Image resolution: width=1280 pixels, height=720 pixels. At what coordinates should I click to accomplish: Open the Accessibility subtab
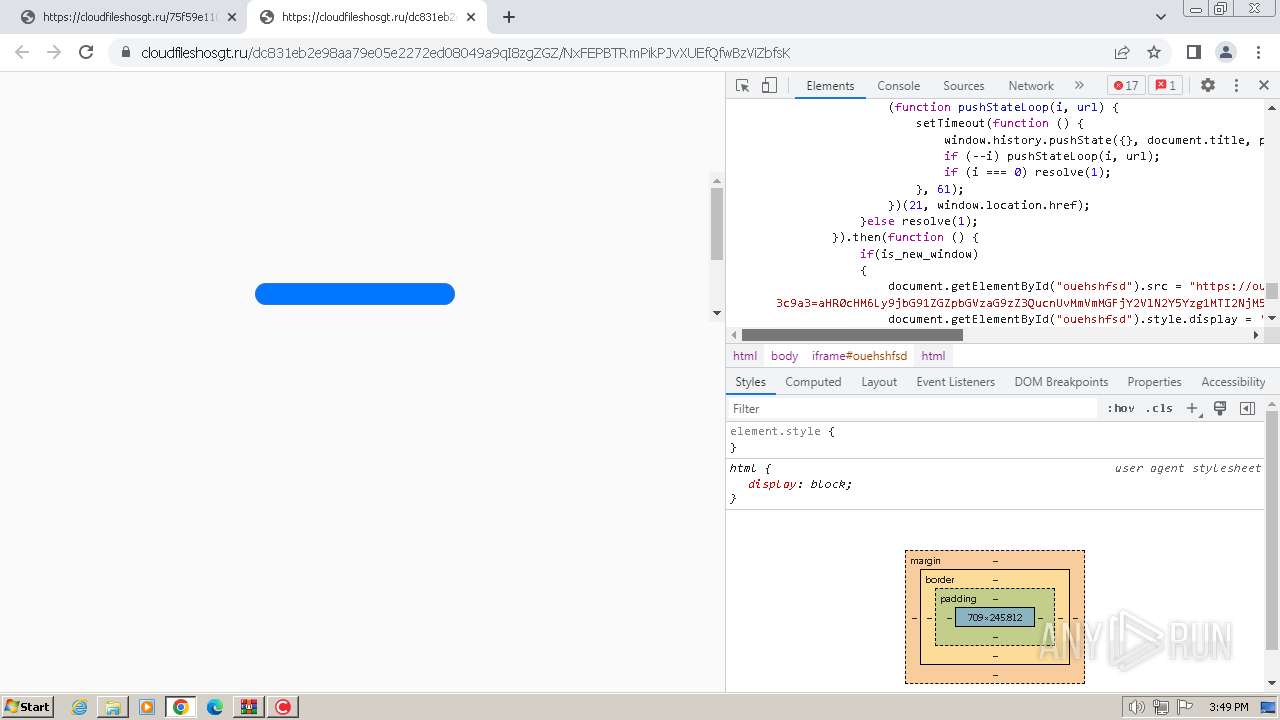click(x=1233, y=382)
